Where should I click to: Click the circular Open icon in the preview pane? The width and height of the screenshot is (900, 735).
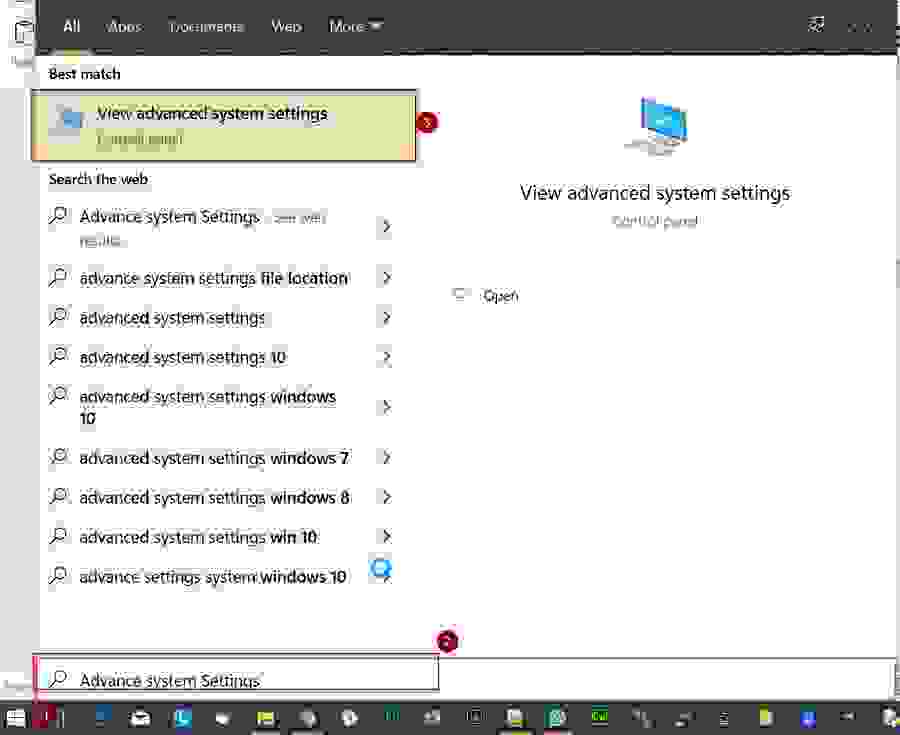pos(461,294)
